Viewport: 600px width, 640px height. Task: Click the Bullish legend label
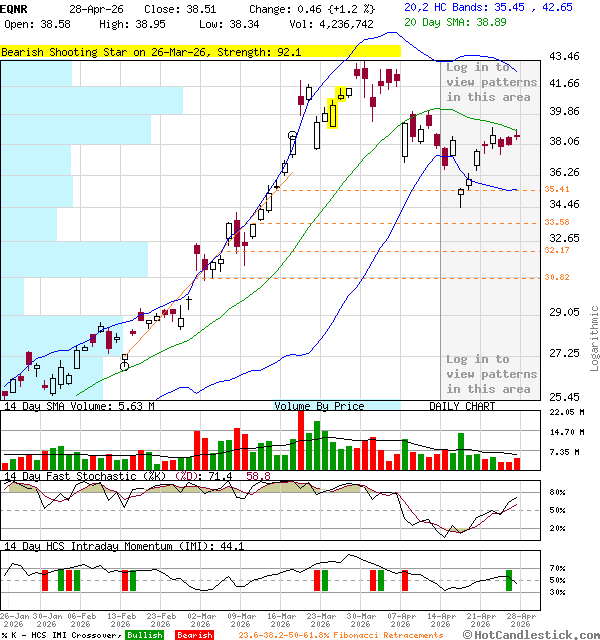pyautogui.click(x=145, y=635)
